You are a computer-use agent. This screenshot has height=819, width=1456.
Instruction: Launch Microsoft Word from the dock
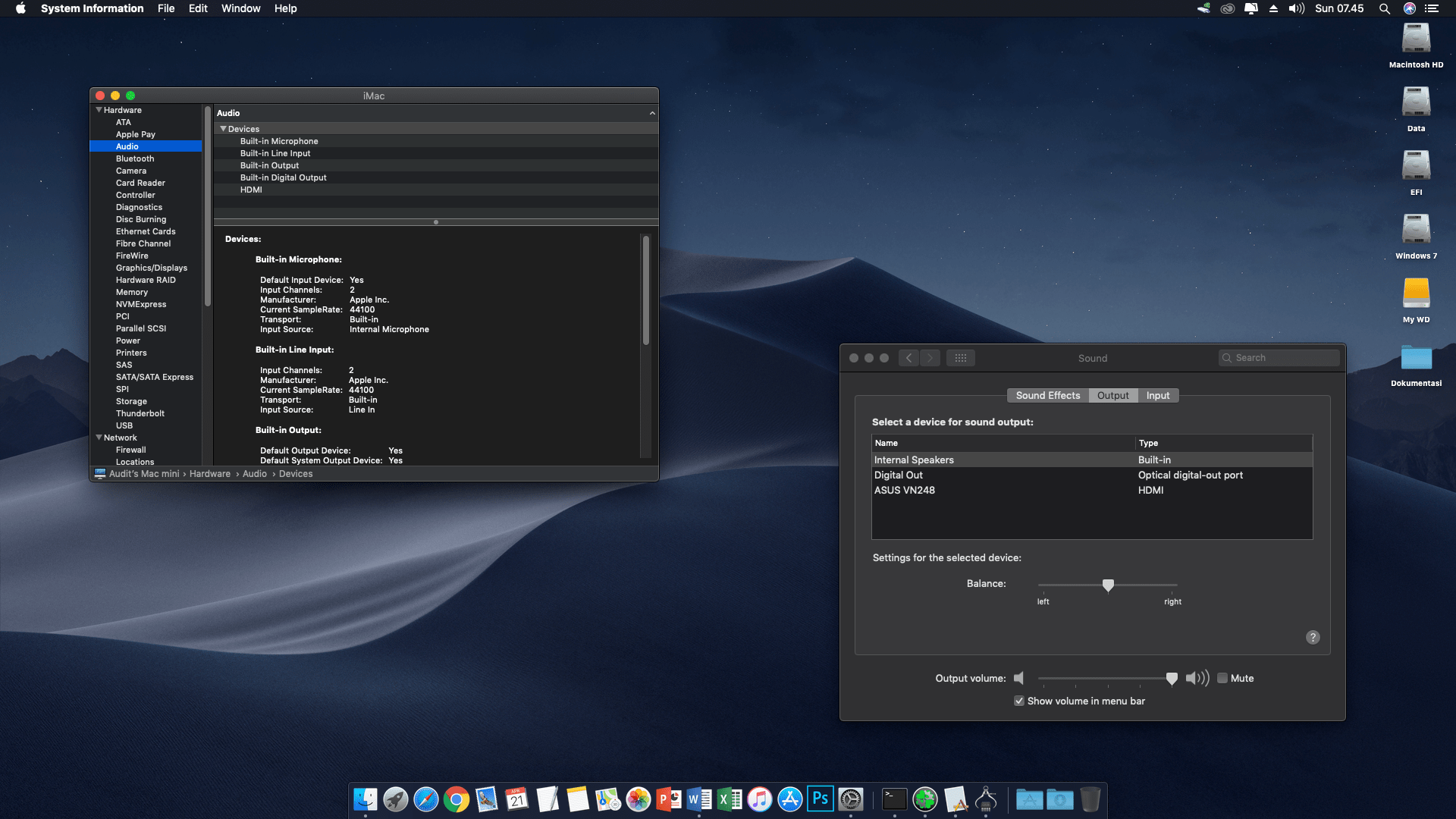(x=699, y=799)
